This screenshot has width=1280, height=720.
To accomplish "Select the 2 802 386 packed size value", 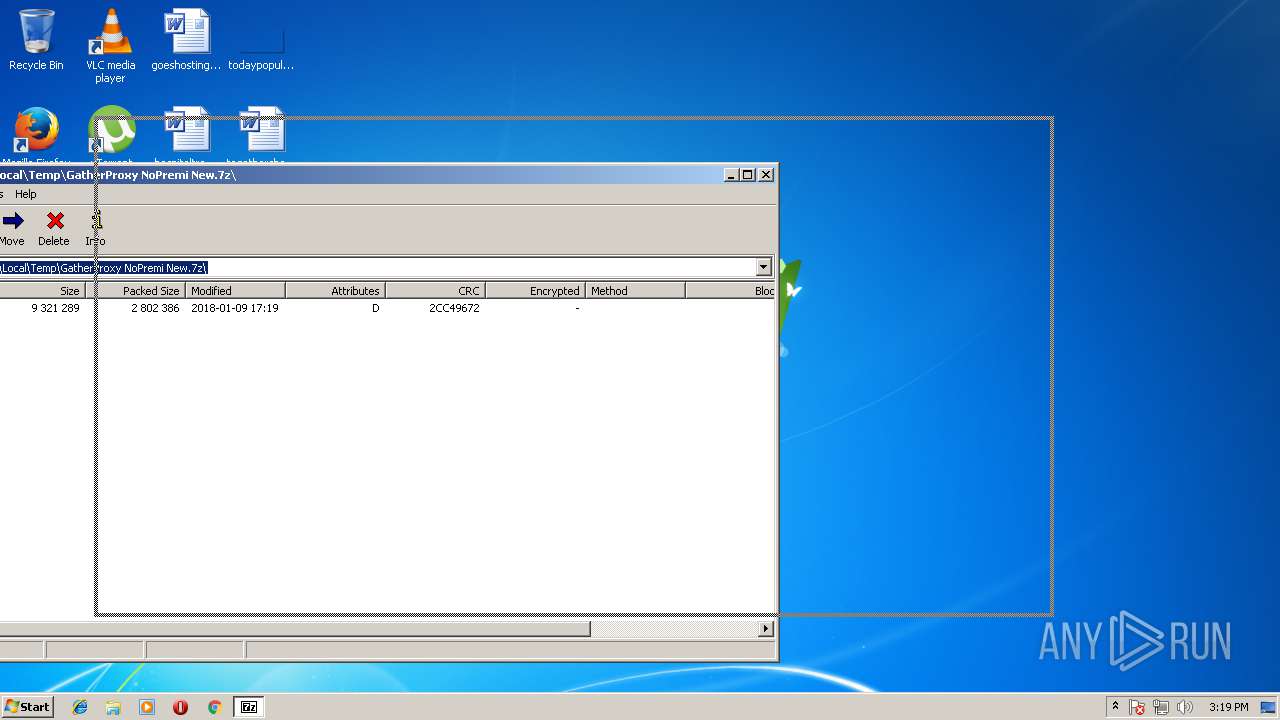I will coord(155,308).
